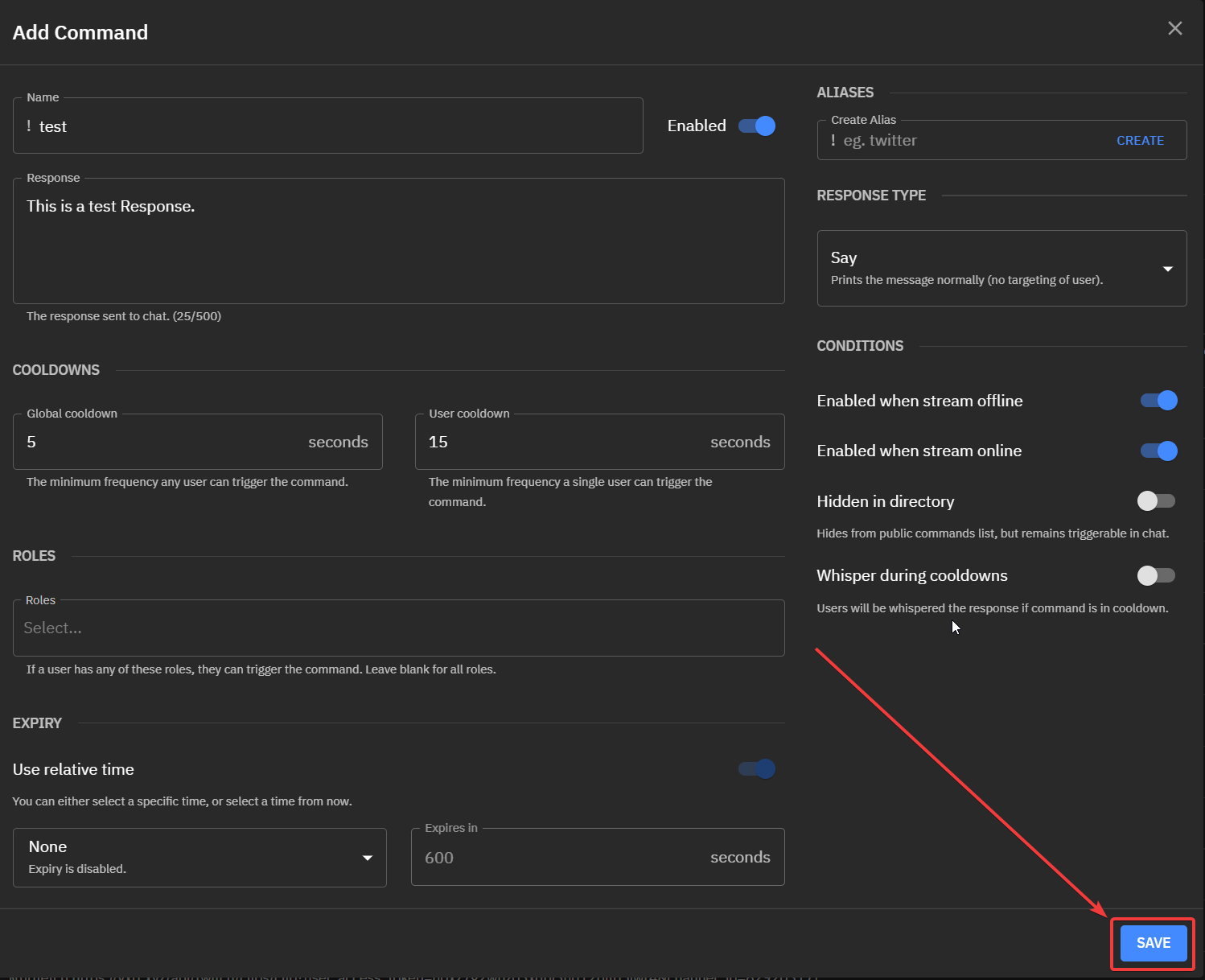
Task: Toggle the Use relative time switch
Action: point(757,769)
